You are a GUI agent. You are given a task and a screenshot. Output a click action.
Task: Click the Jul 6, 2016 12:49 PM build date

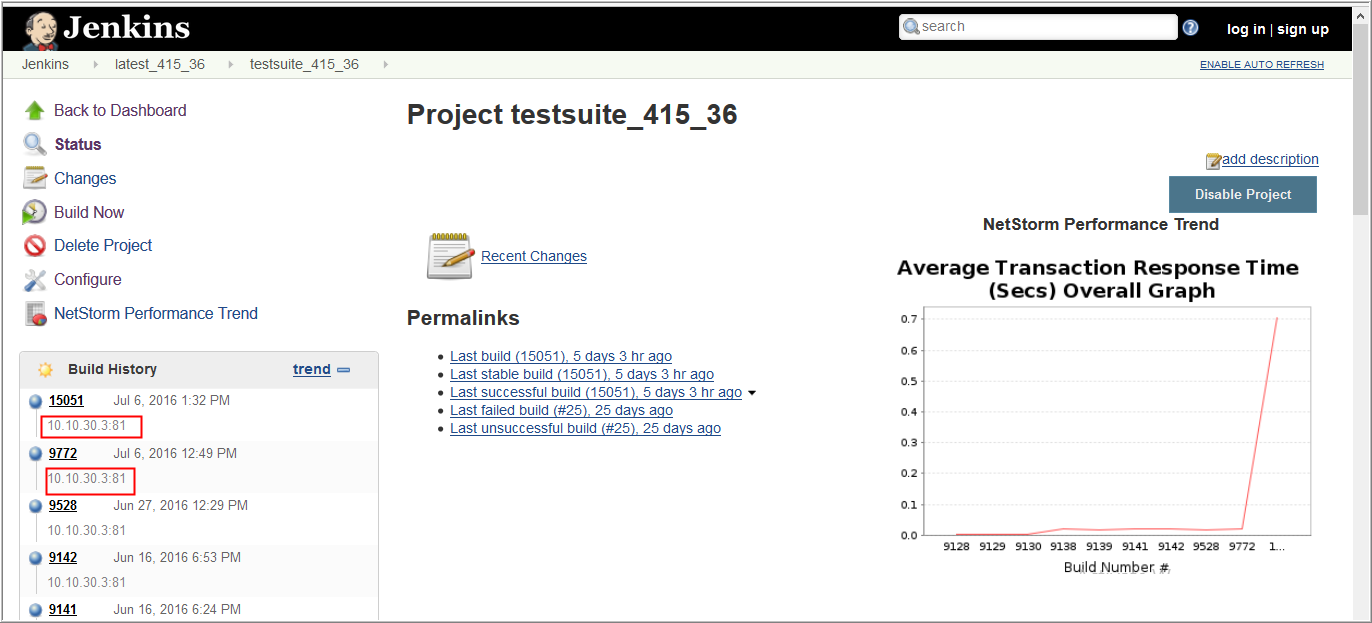pyautogui.click(x=175, y=453)
